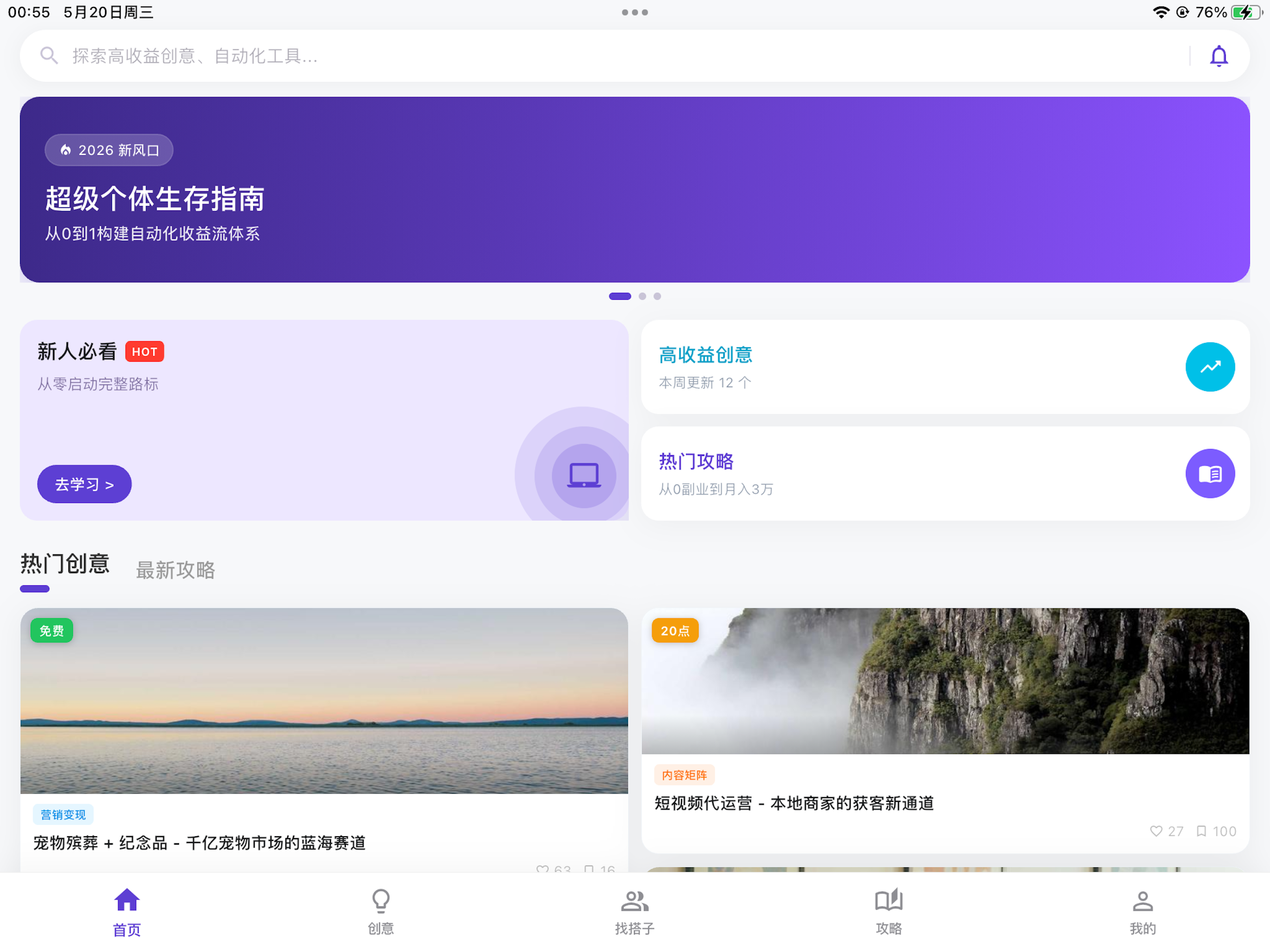
Task: Open 热门攻略 card
Action: point(945,473)
